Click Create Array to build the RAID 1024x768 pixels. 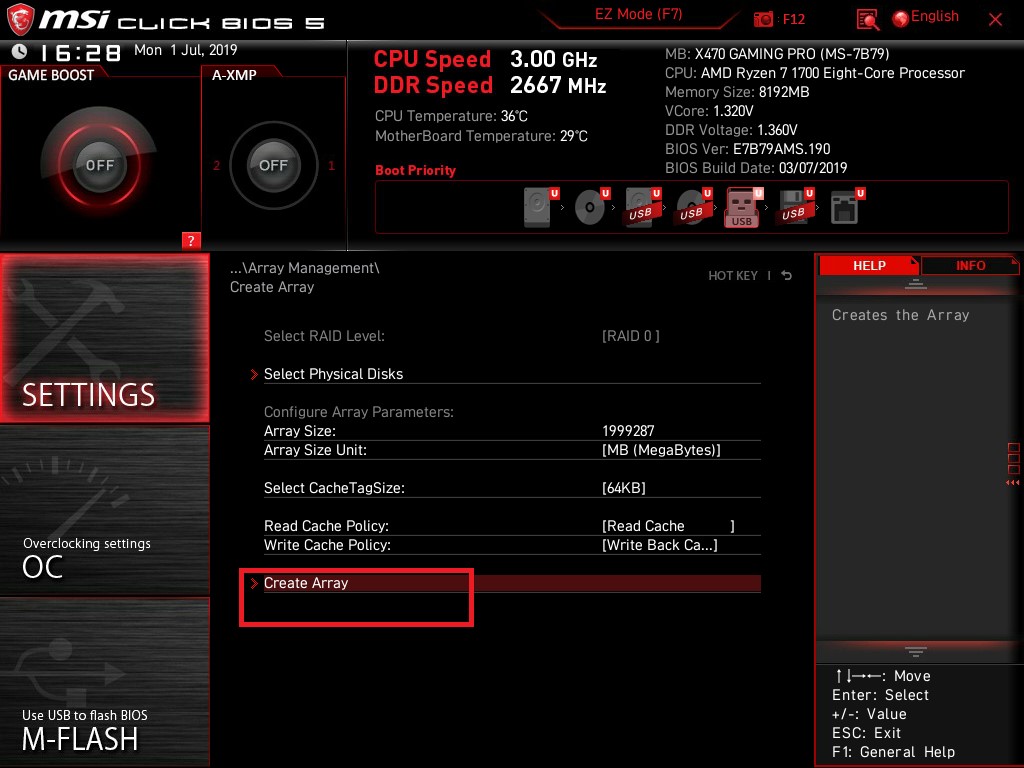[x=306, y=583]
